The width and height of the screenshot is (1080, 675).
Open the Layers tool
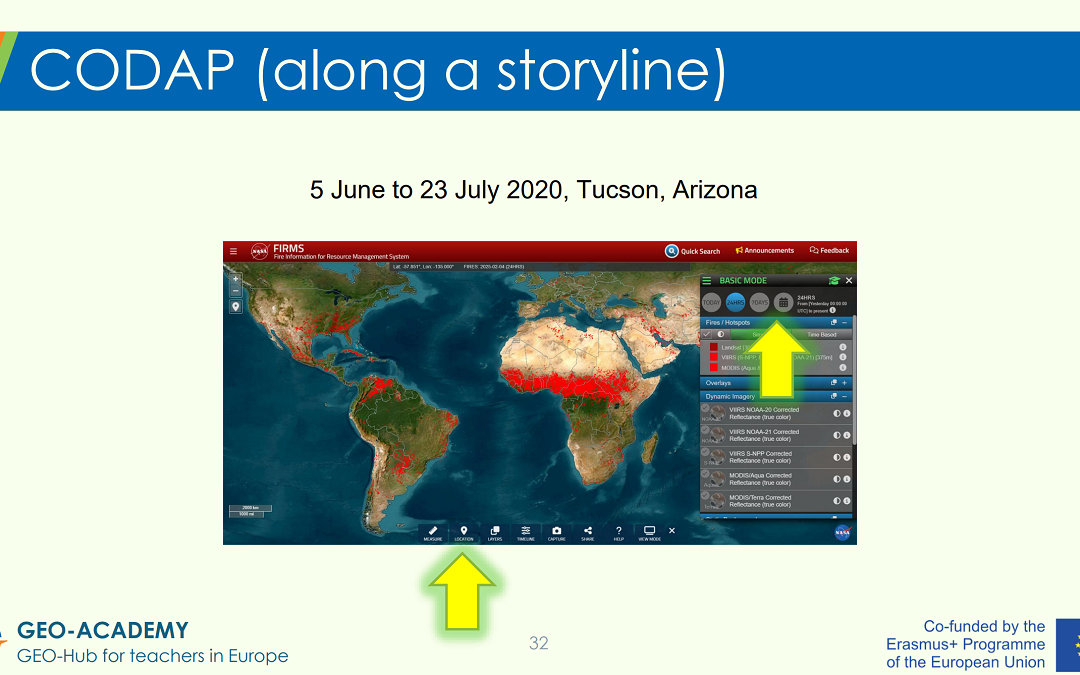tap(495, 533)
